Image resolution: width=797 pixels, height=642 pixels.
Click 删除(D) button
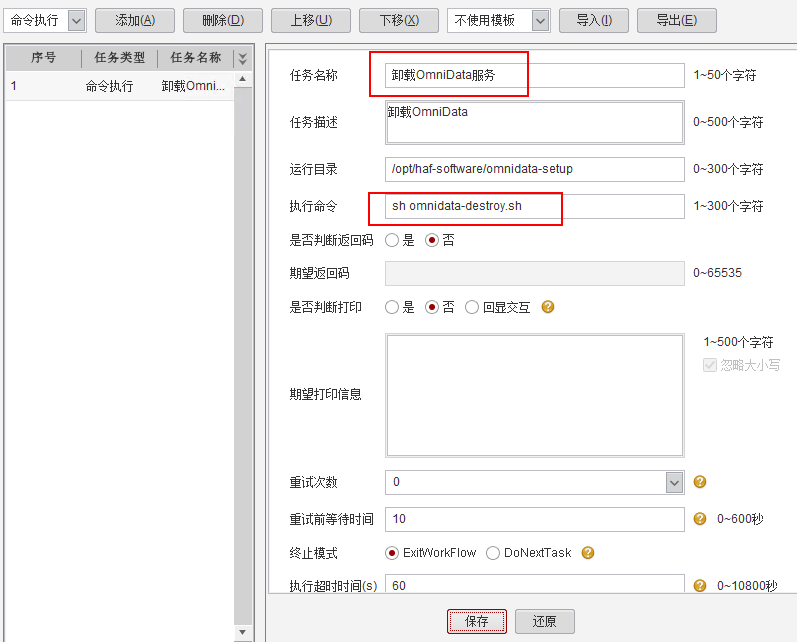click(x=223, y=20)
